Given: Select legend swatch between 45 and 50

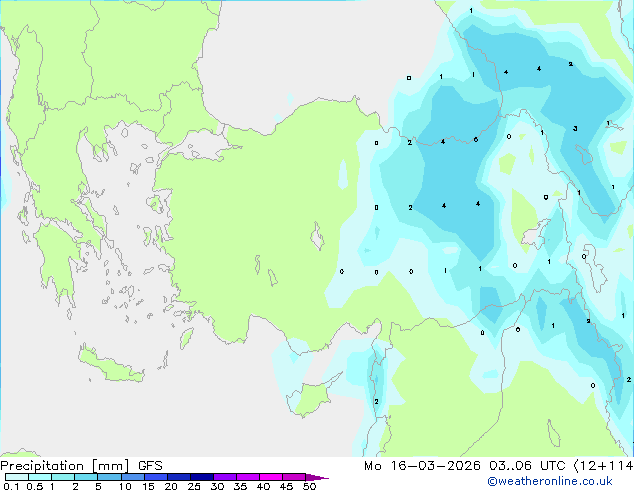Looking at the screenshot, I should 294,477.
